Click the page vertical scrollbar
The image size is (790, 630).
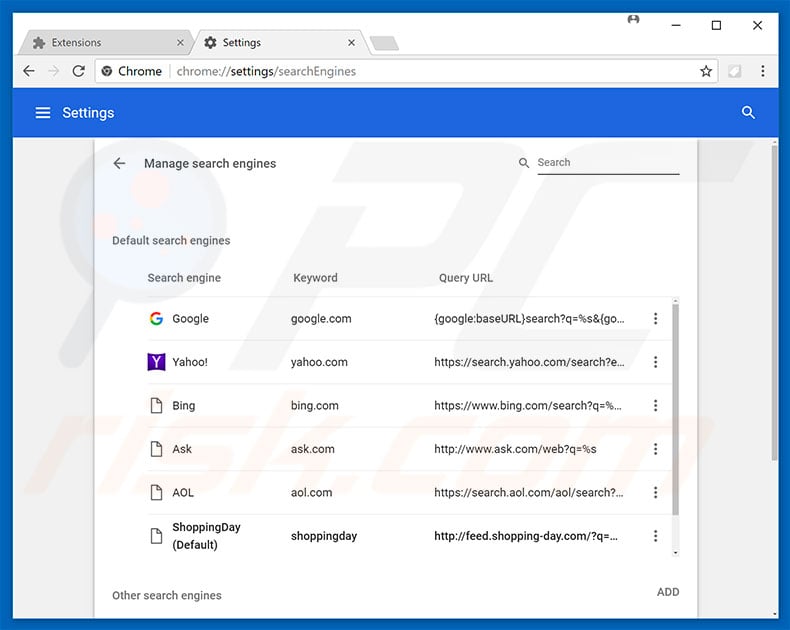(774, 302)
